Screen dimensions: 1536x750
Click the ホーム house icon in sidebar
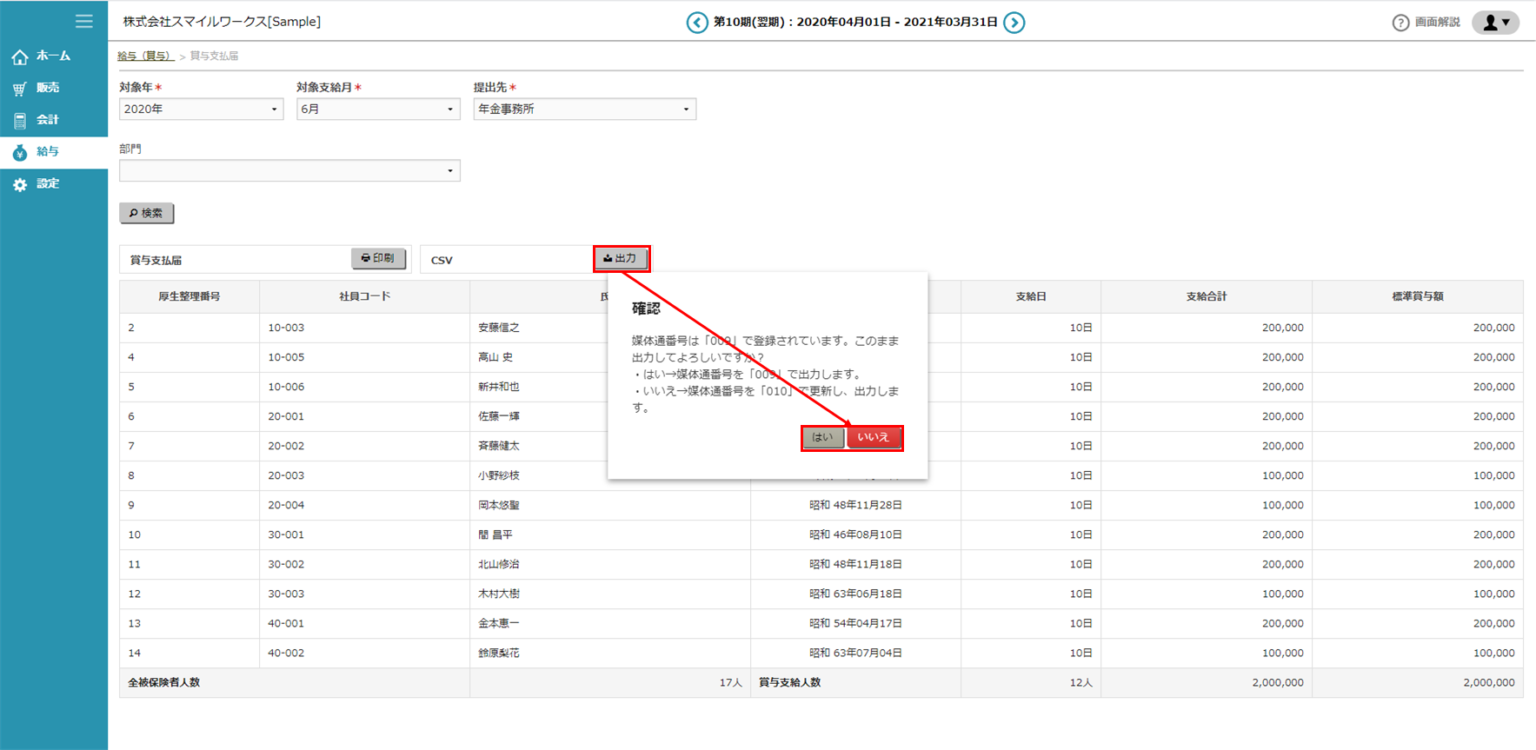point(20,56)
